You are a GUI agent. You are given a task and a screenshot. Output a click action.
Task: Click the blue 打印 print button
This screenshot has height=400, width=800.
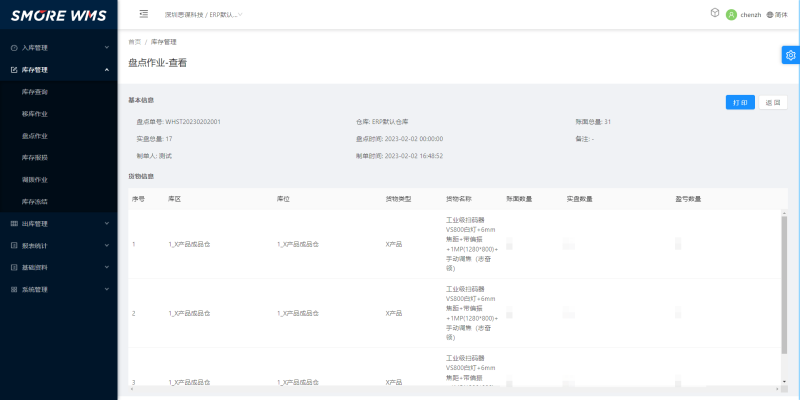point(739,102)
